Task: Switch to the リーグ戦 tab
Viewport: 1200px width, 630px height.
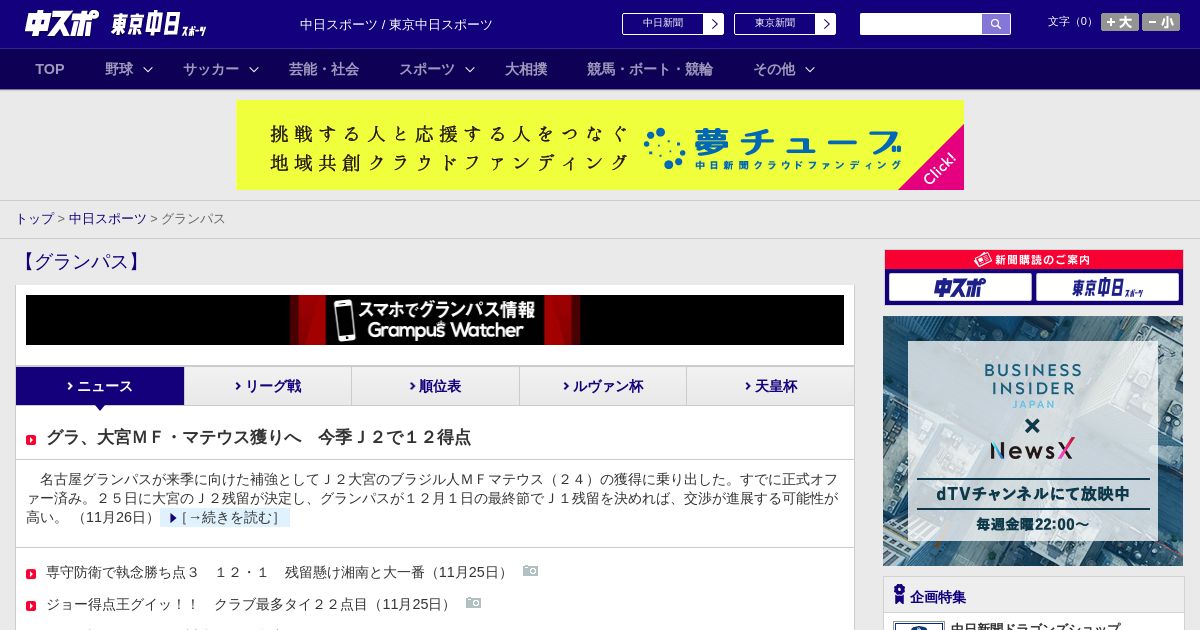Action: click(x=268, y=386)
